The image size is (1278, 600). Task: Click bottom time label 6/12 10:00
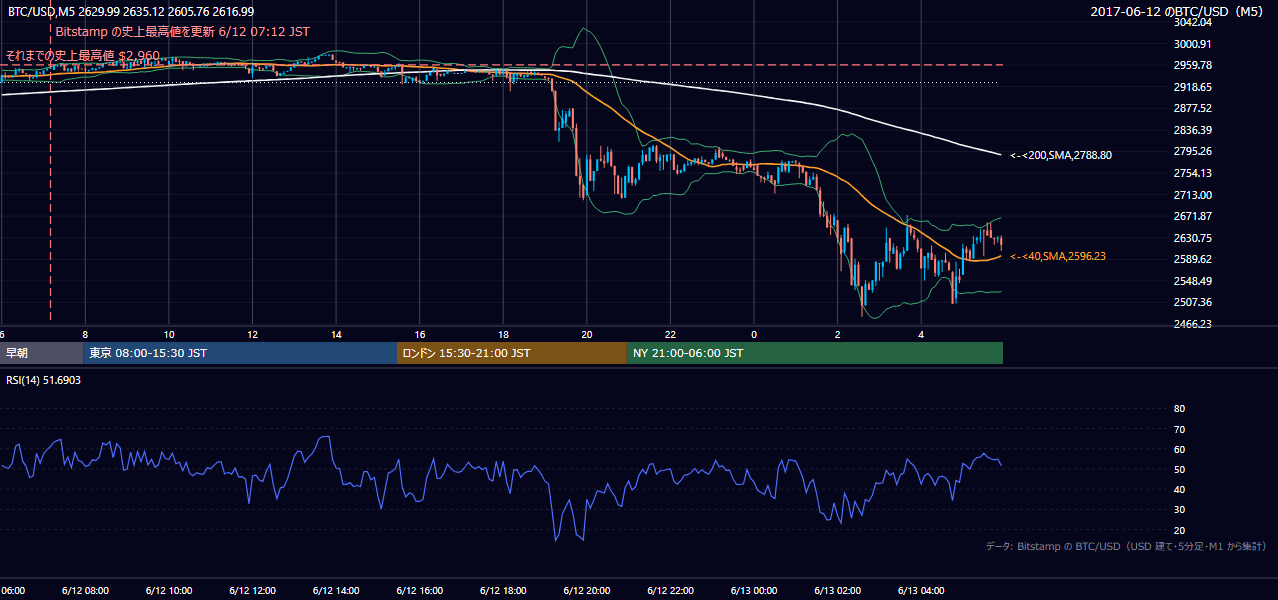[169, 590]
